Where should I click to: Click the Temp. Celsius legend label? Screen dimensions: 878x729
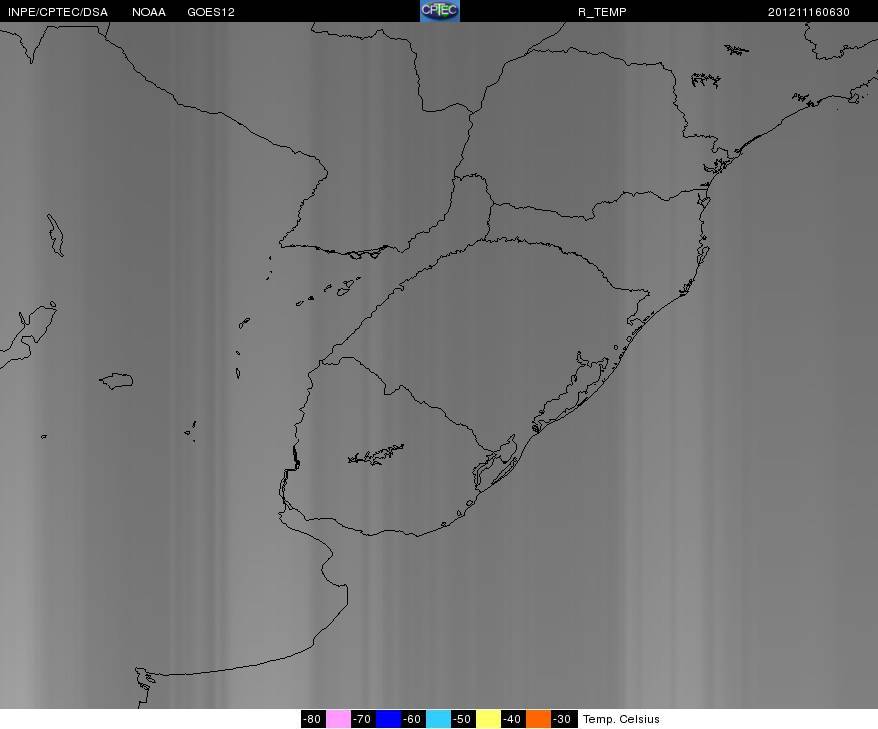(621, 719)
